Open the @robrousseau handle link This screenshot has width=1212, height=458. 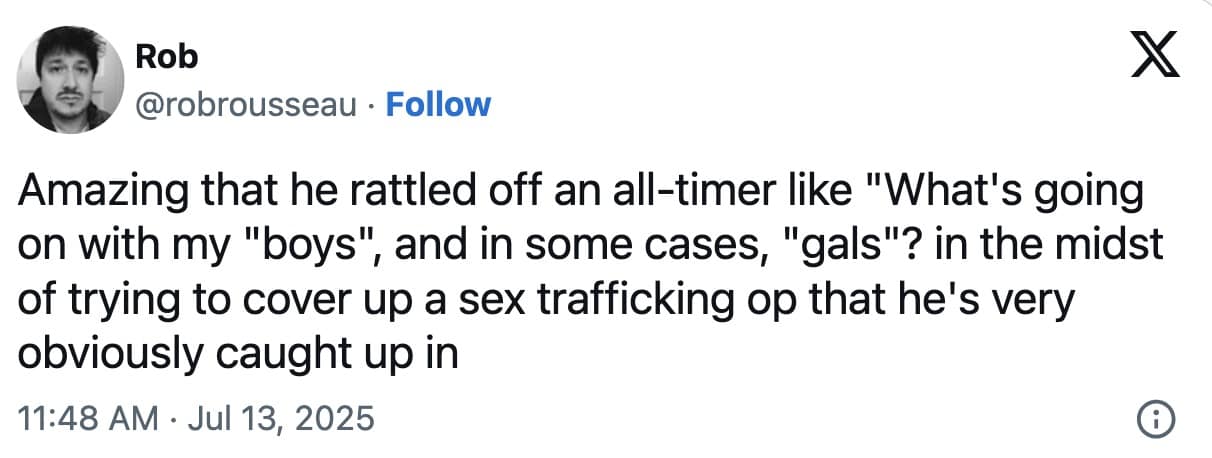click(252, 104)
